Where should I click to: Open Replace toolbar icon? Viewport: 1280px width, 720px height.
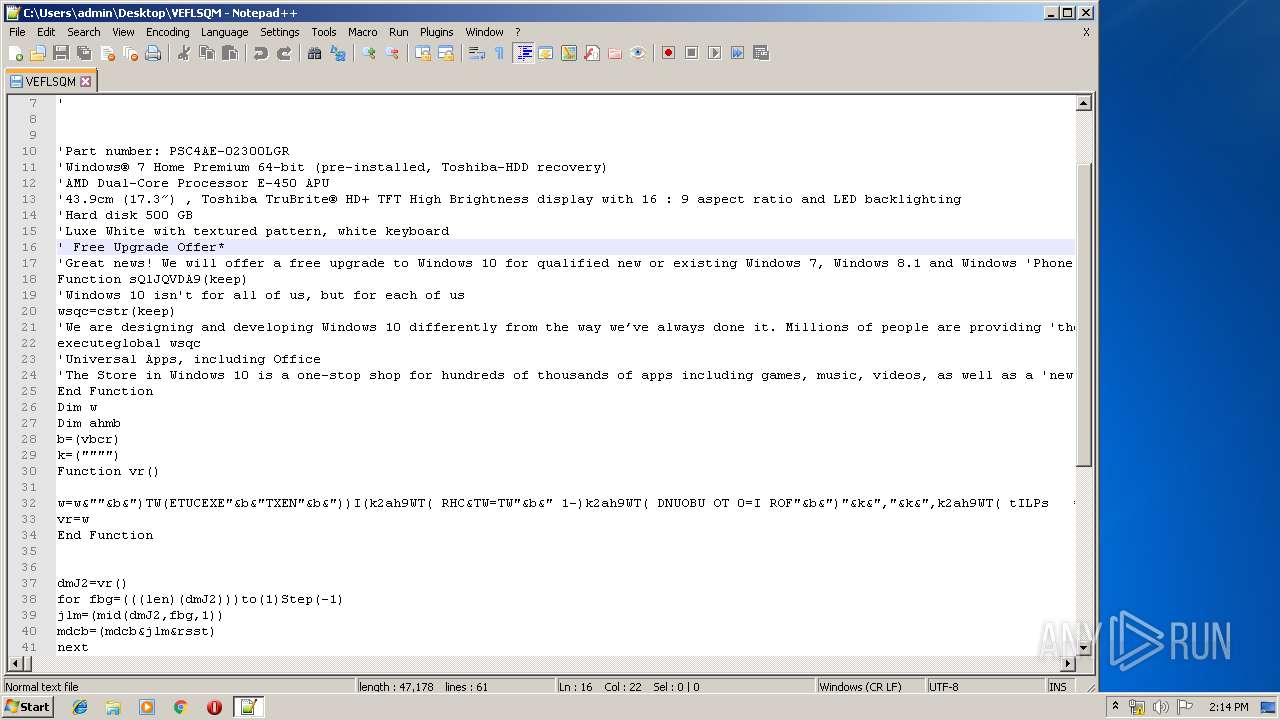click(x=338, y=53)
